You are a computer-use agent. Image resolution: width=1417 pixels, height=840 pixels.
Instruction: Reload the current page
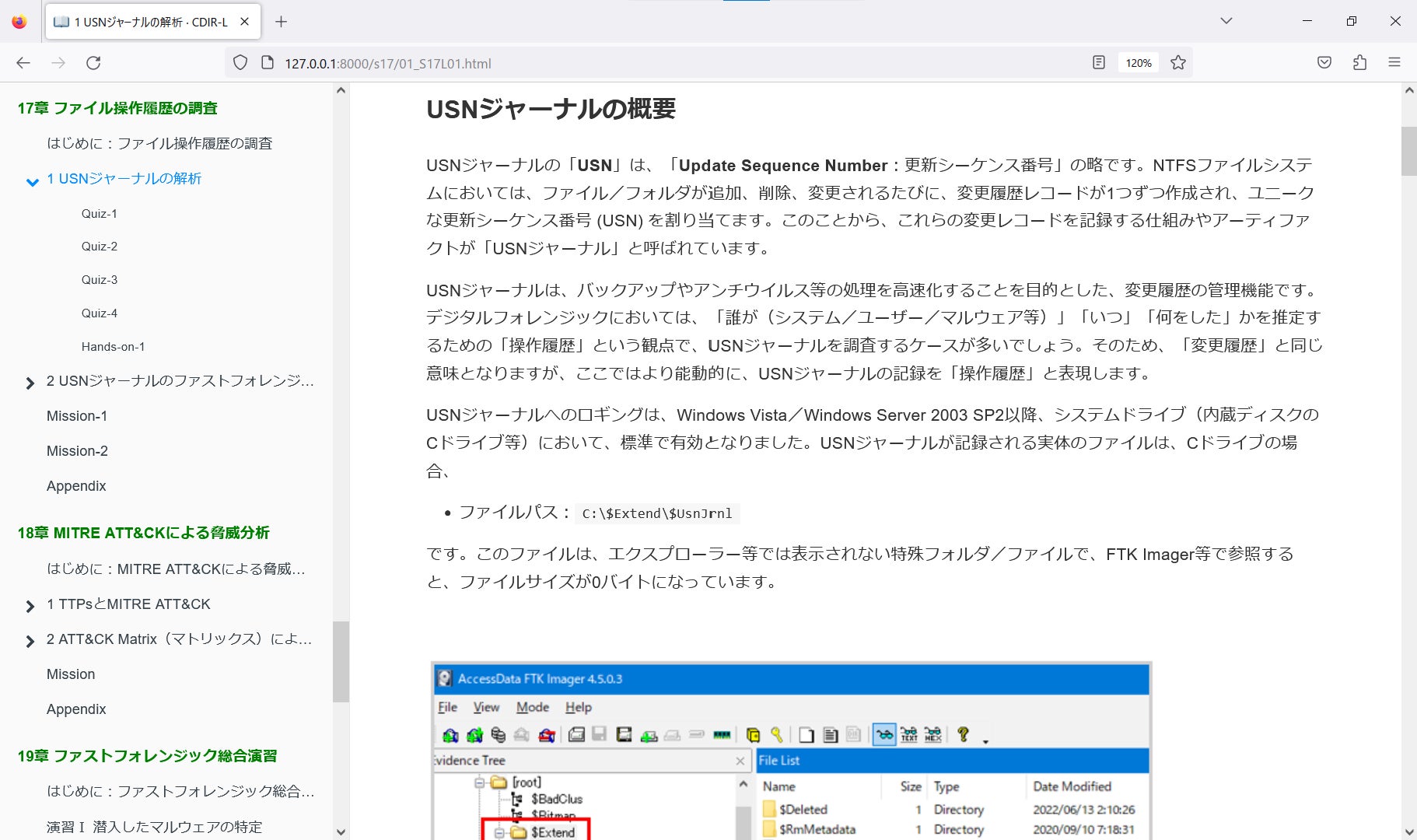[93, 63]
